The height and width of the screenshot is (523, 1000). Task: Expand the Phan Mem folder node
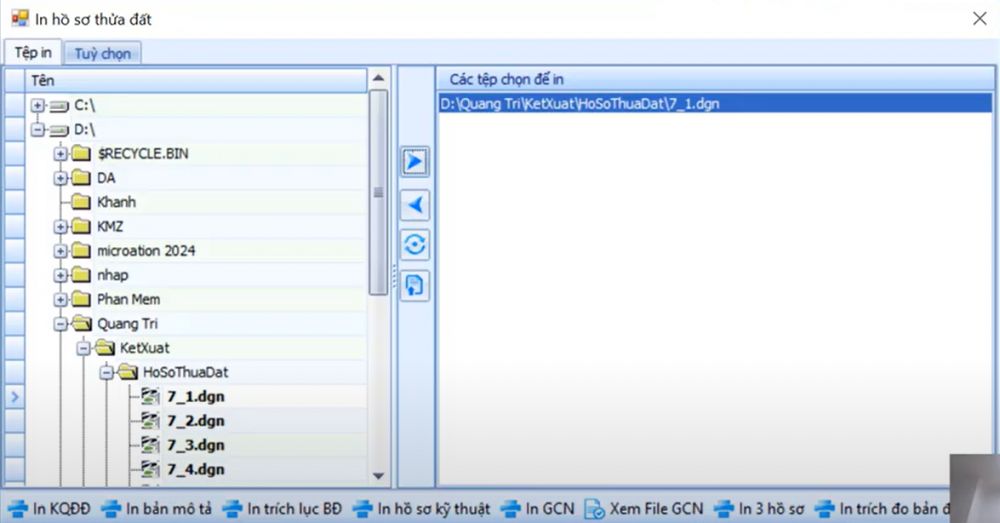62,299
